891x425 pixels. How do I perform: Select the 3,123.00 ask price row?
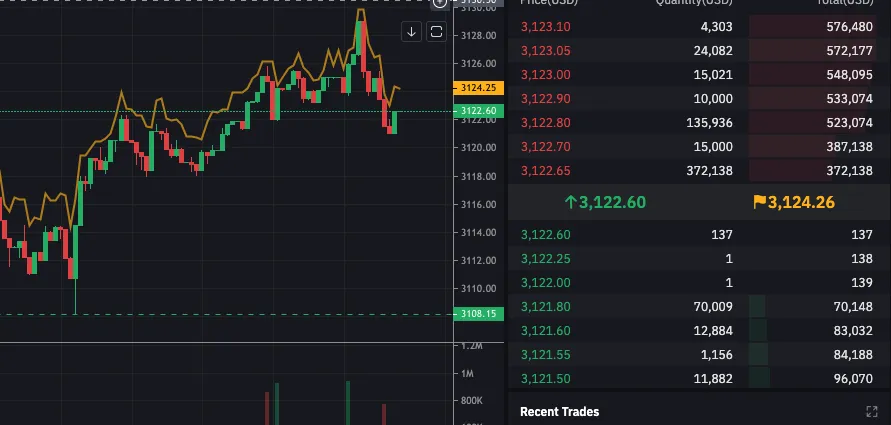(699, 75)
